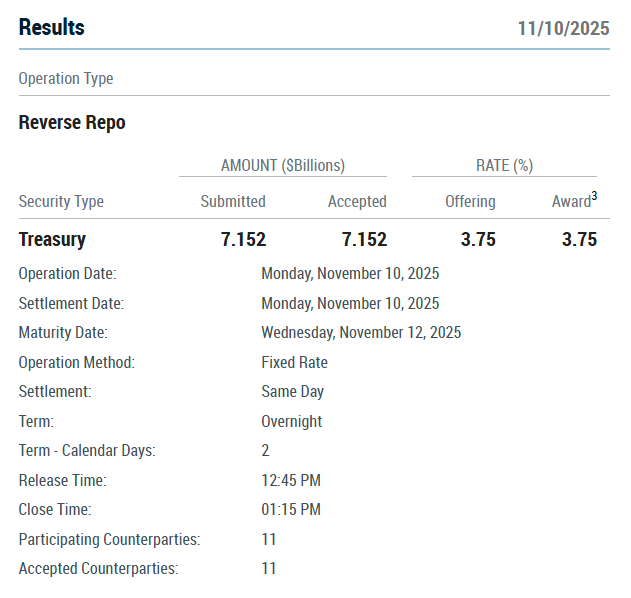Click the Accepted Counterparties value 11
This screenshot has width=631, height=598.
point(268,569)
